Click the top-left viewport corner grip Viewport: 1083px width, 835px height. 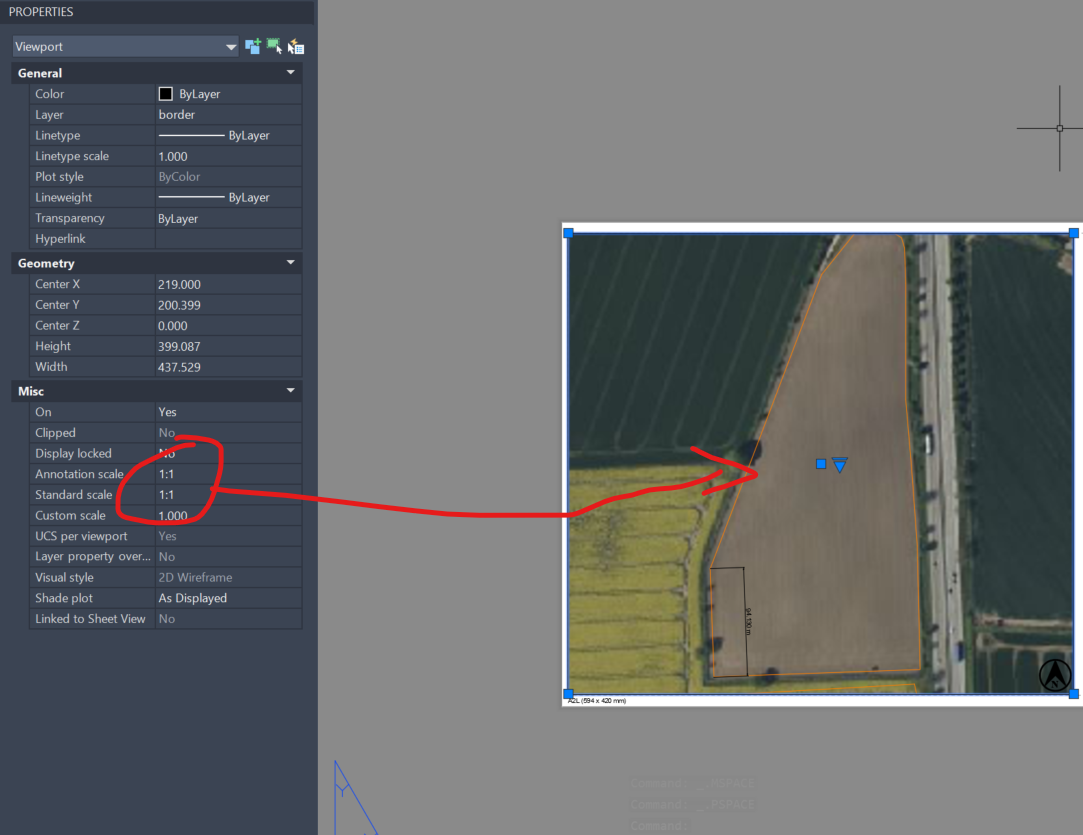tap(568, 232)
